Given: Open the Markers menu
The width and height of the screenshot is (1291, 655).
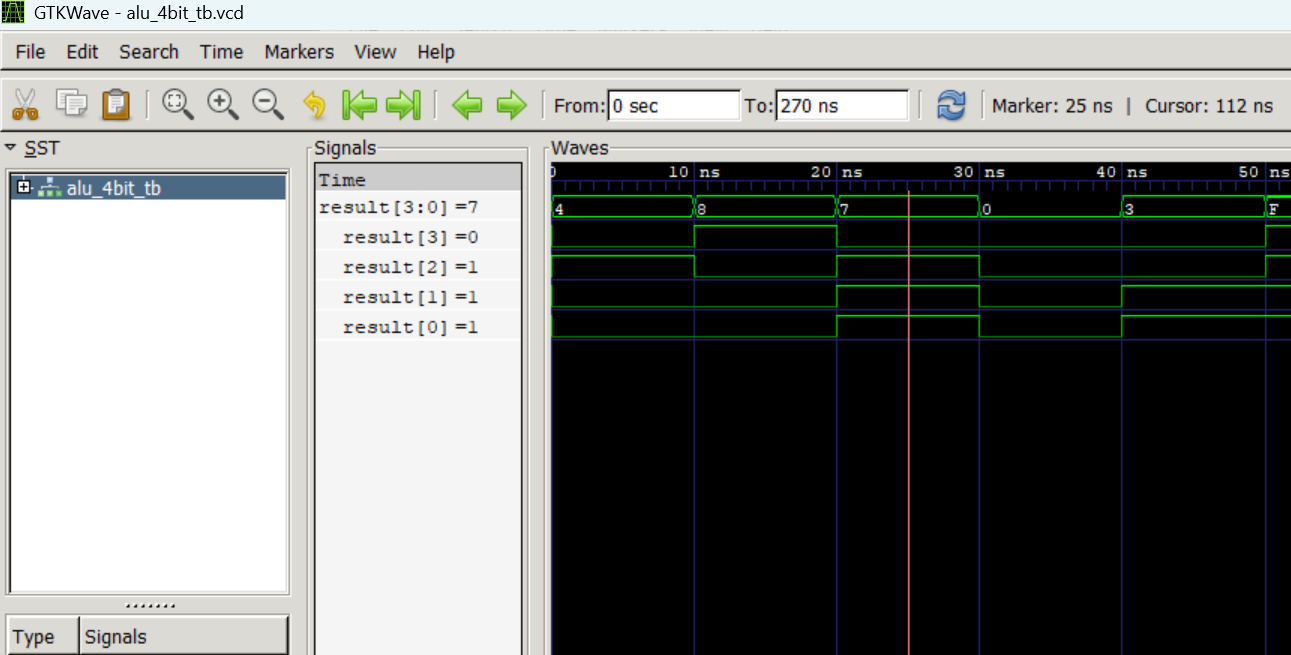Looking at the screenshot, I should [299, 52].
